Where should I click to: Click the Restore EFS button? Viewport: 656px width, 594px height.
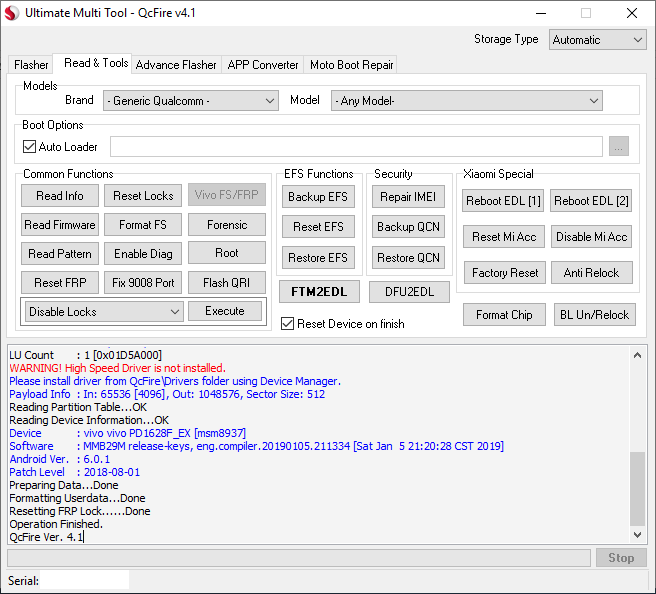(318, 258)
